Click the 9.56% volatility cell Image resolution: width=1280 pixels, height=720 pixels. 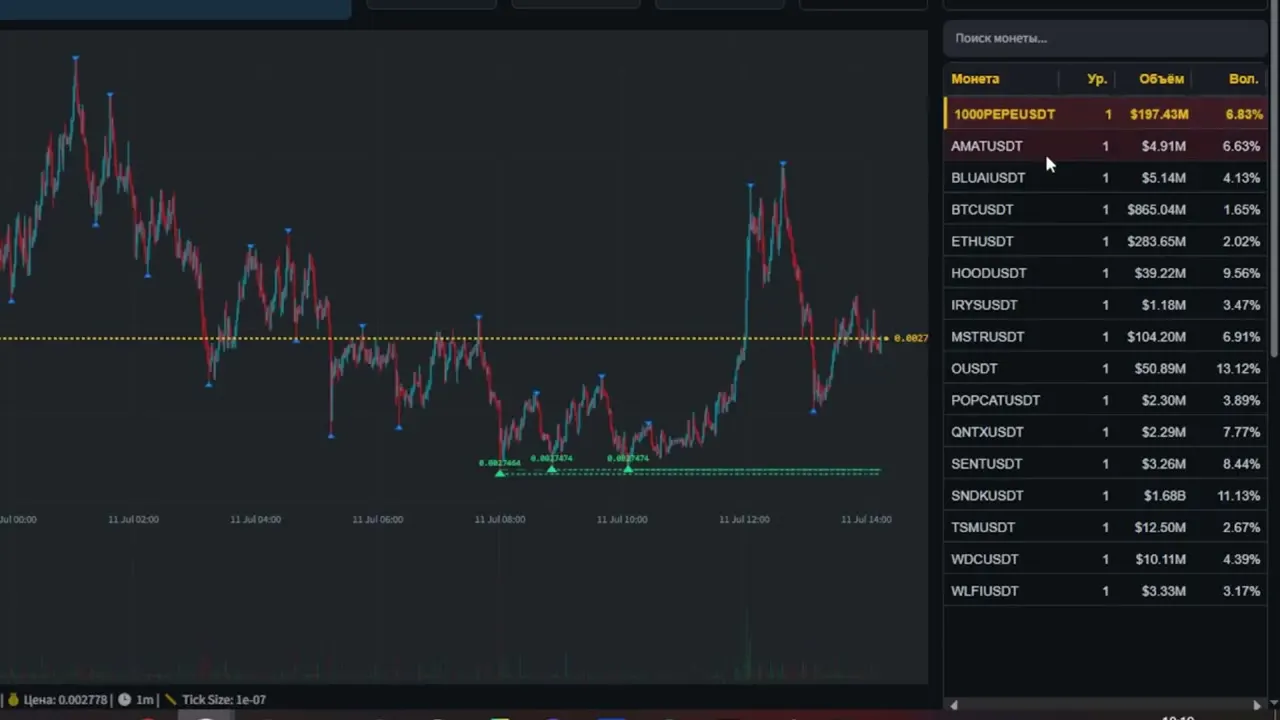(1242, 273)
